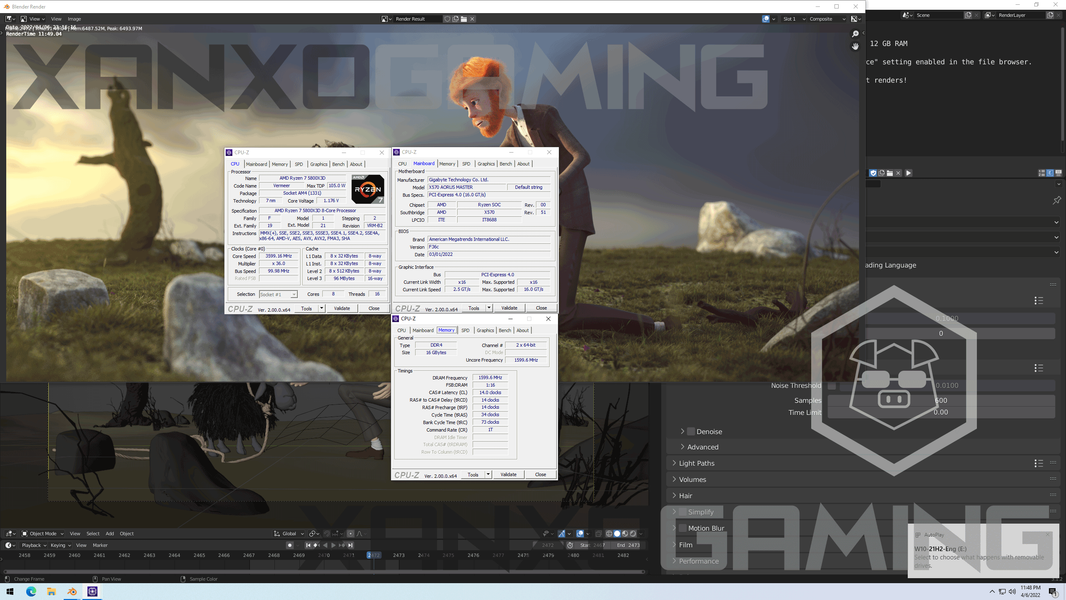Expand the Hair panel

click(685, 495)
